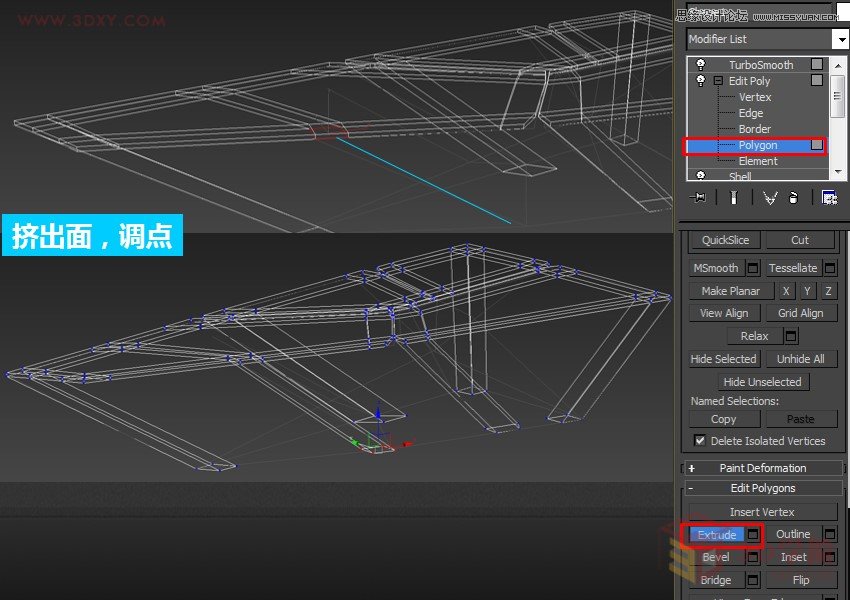The height and width of the screenshot is (600, 850).
Task: Open the Inset settings box icon
Action: (828, 557)
